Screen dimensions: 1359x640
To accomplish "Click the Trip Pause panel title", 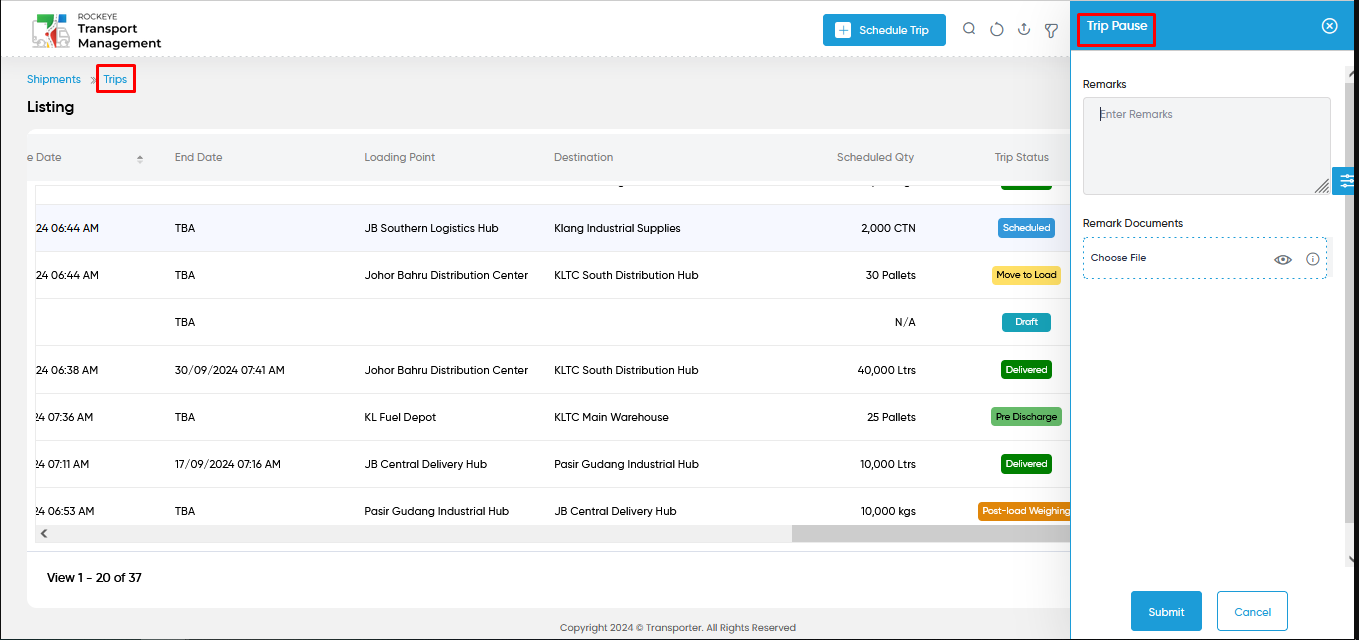I will [x=1117, y=26].
